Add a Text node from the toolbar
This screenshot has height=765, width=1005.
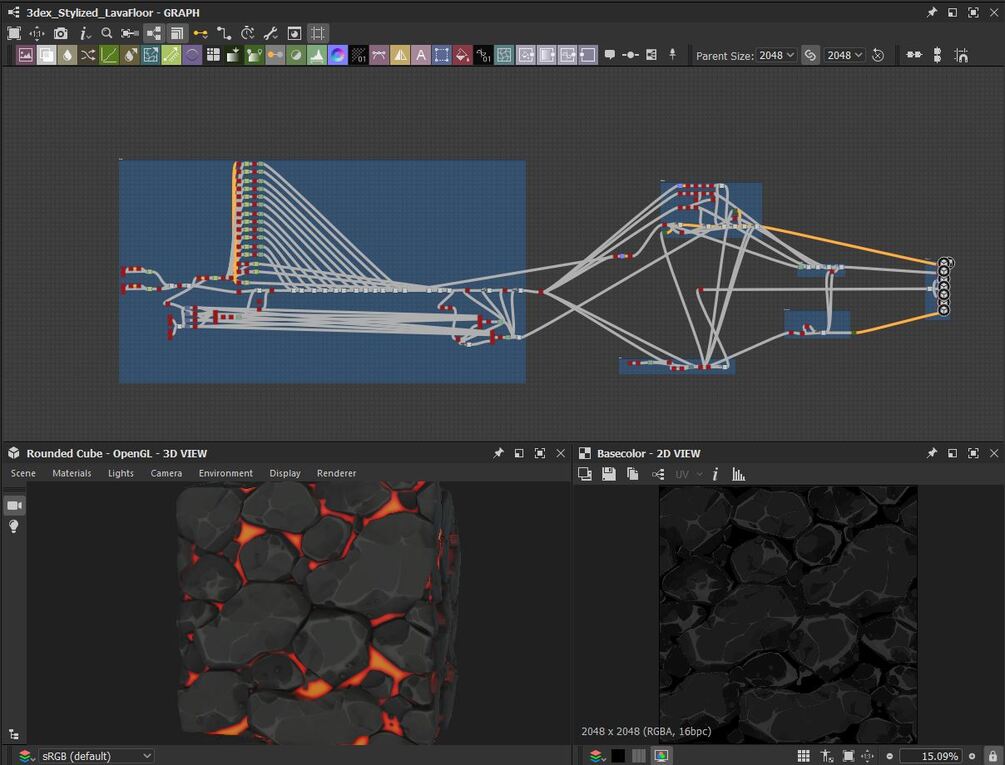click(421, 55)
